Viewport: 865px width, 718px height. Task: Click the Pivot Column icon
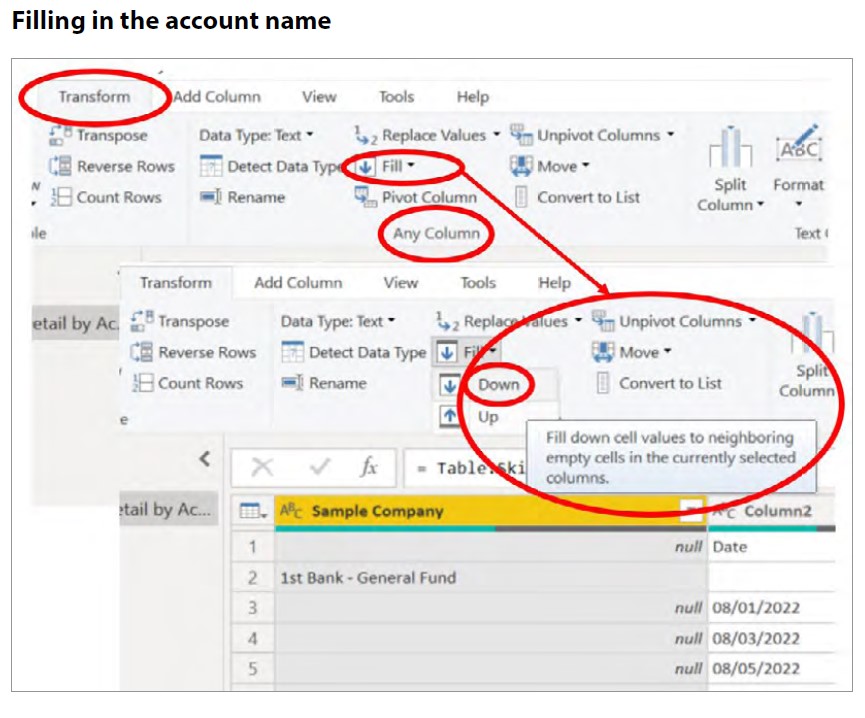(366, 197)
